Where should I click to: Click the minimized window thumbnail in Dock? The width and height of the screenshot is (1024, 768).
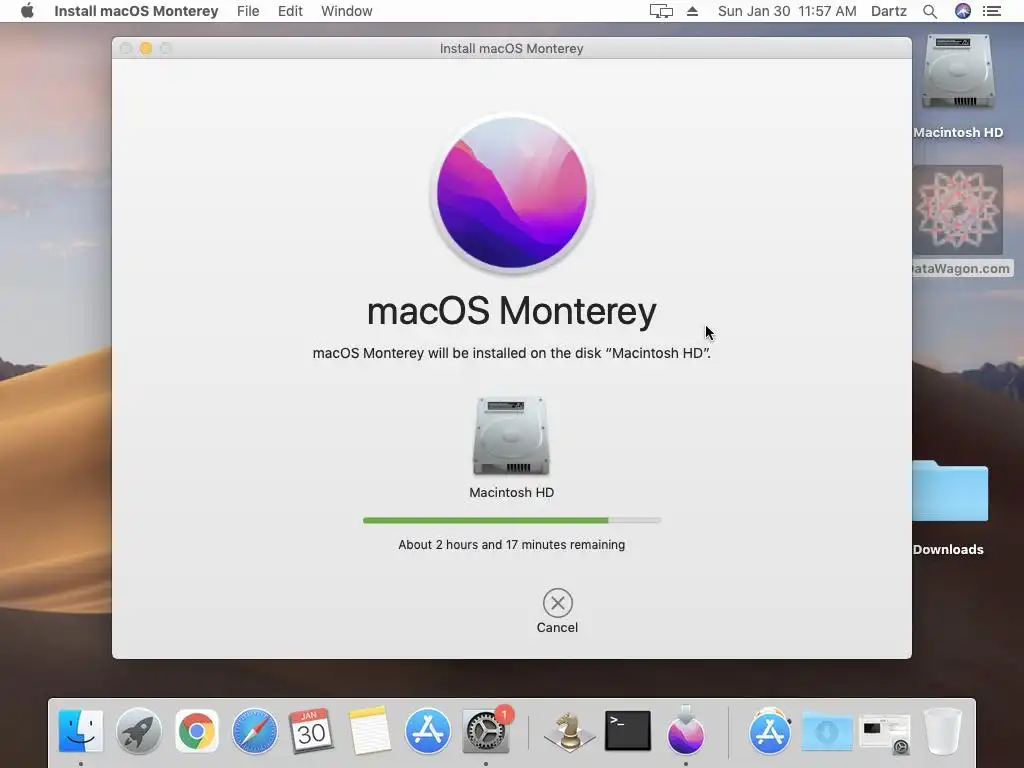click(885, 733)
